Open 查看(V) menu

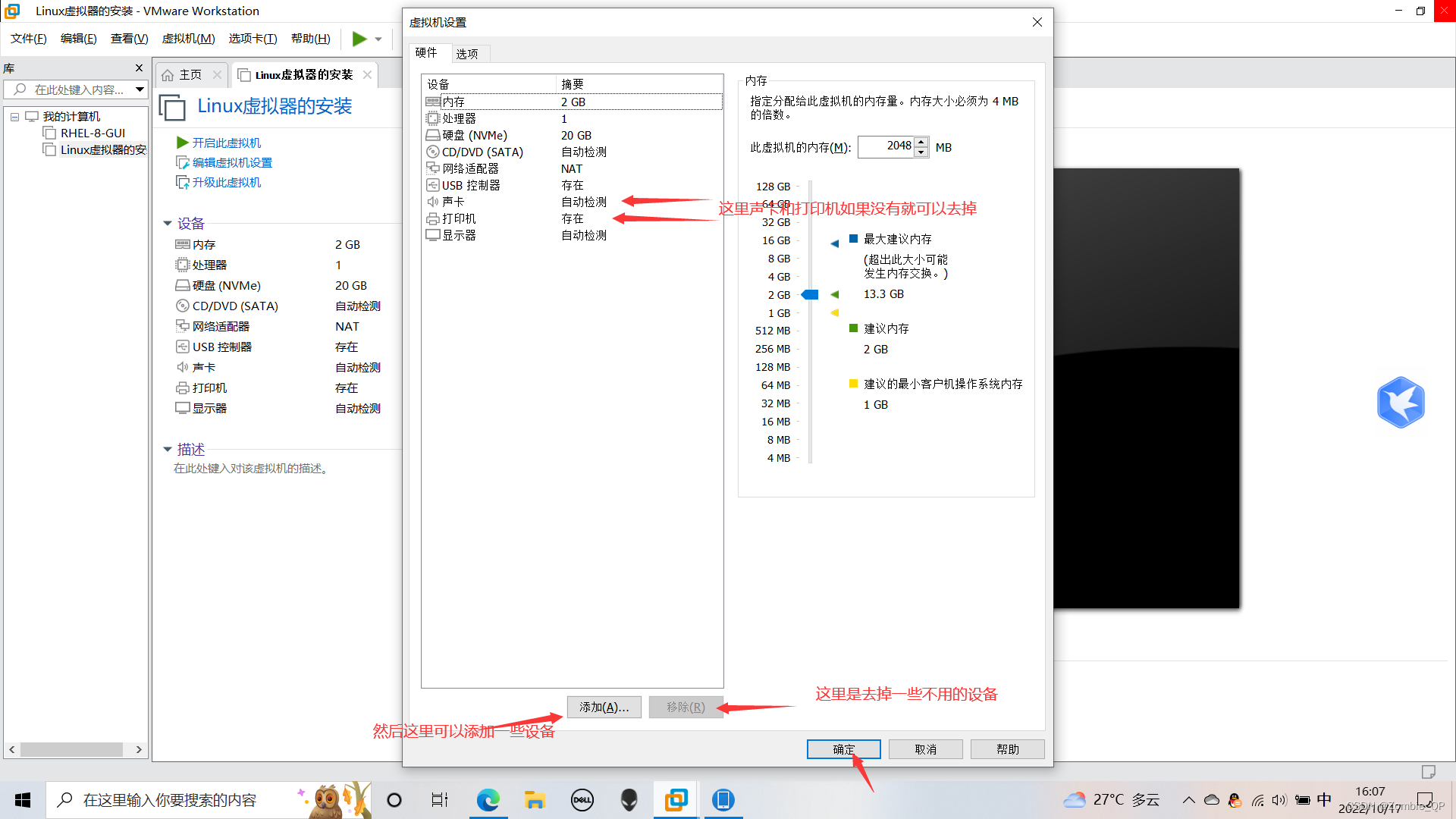coord(130,39)
